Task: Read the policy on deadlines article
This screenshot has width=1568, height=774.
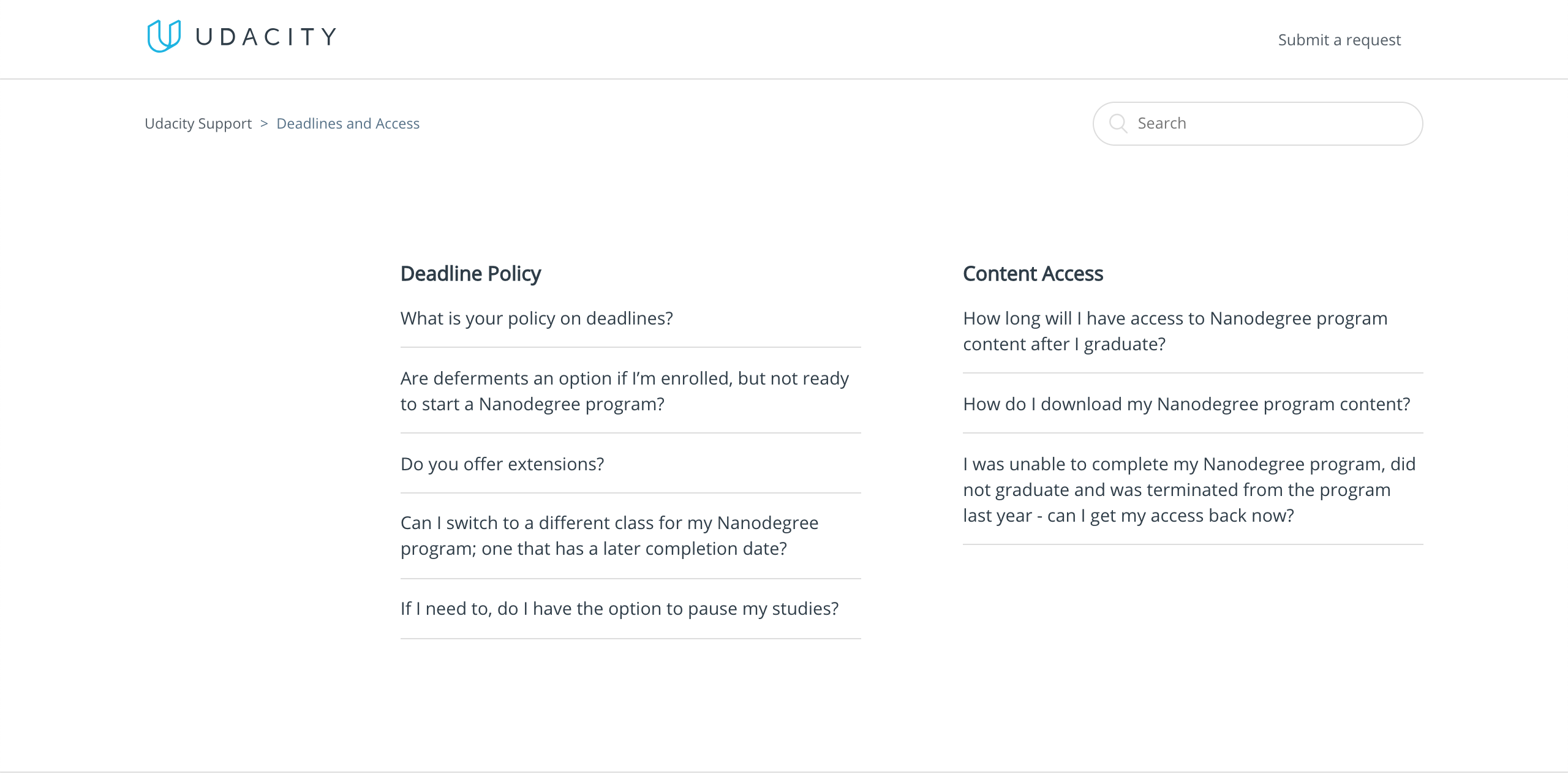Action: (537, 318)
